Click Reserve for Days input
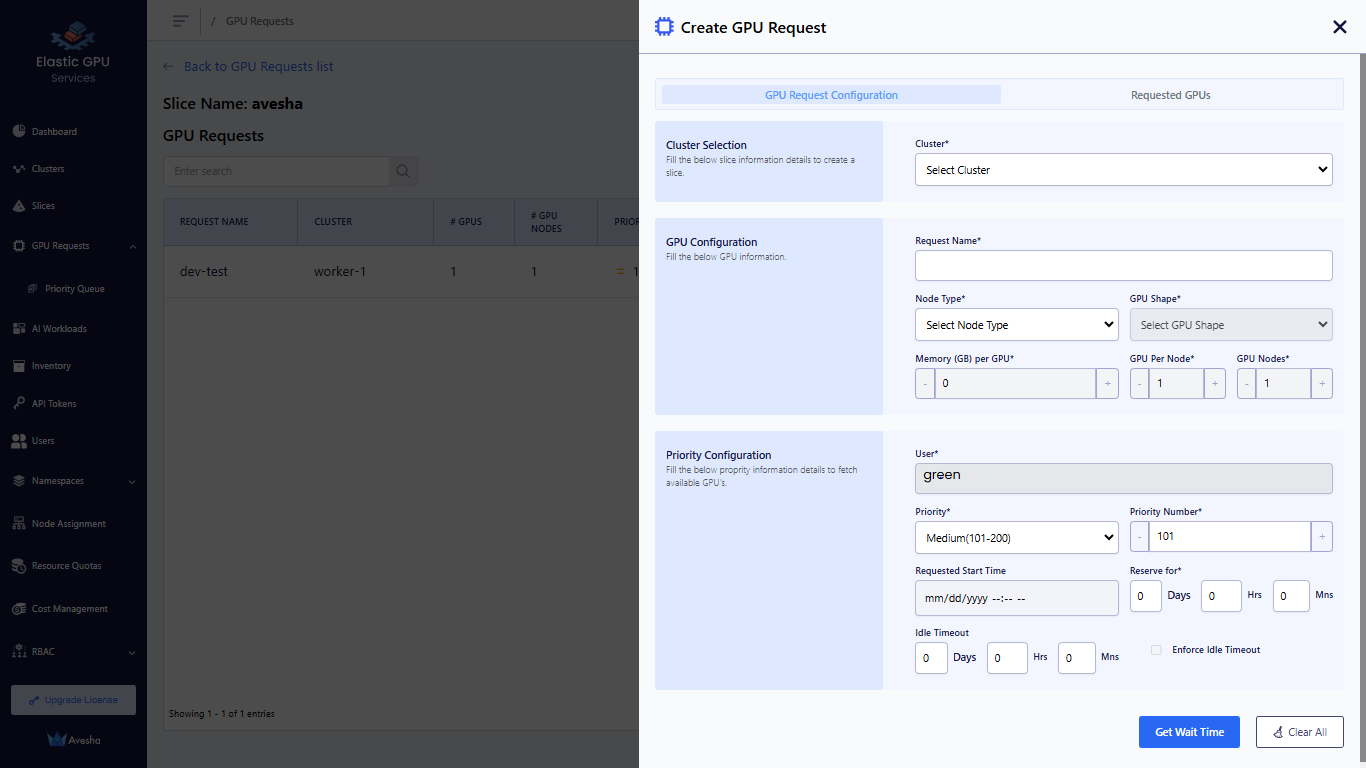Screen dimensions: 1366x768 (x=1145, y=596)
